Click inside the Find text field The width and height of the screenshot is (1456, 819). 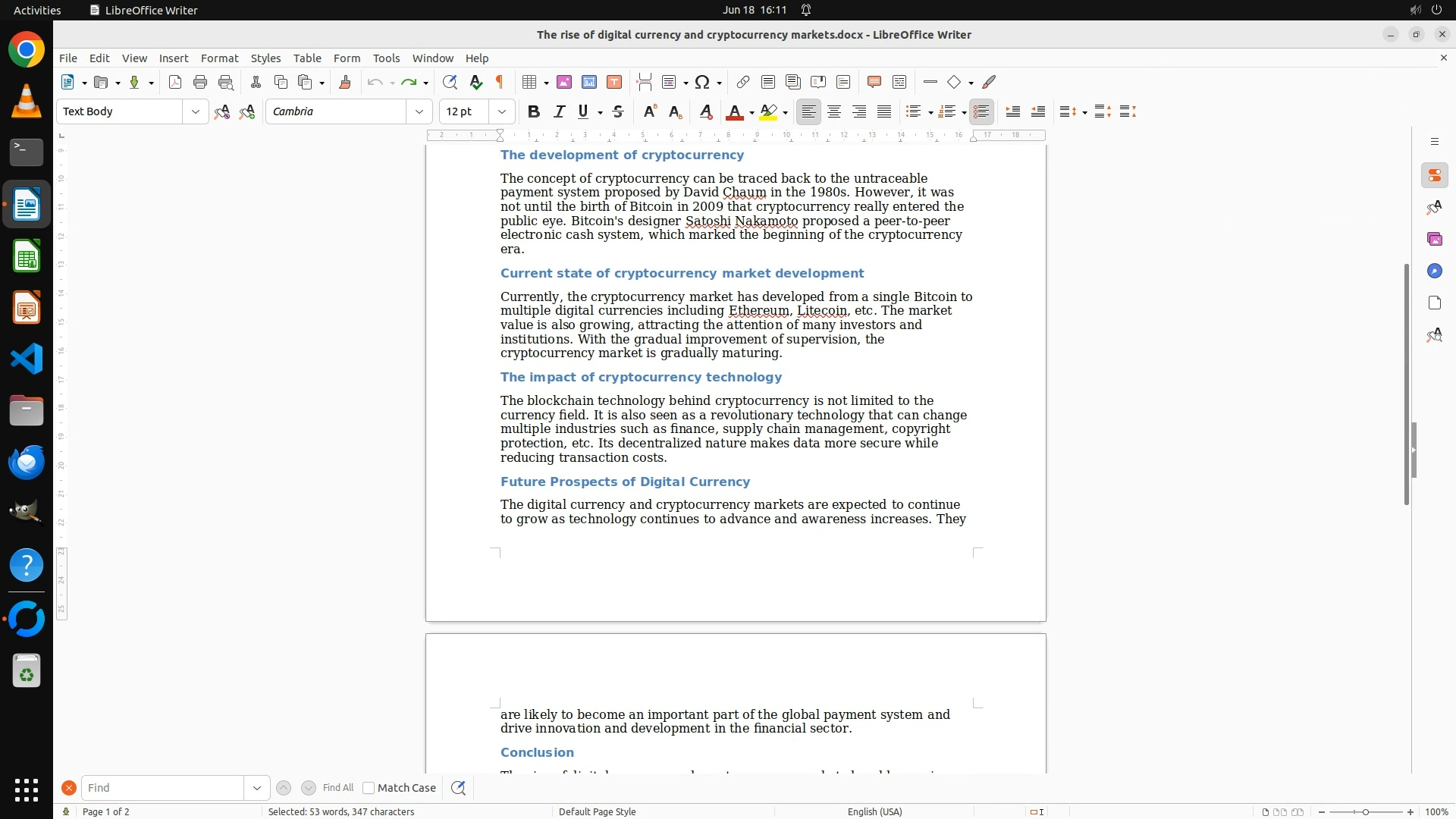163,788
